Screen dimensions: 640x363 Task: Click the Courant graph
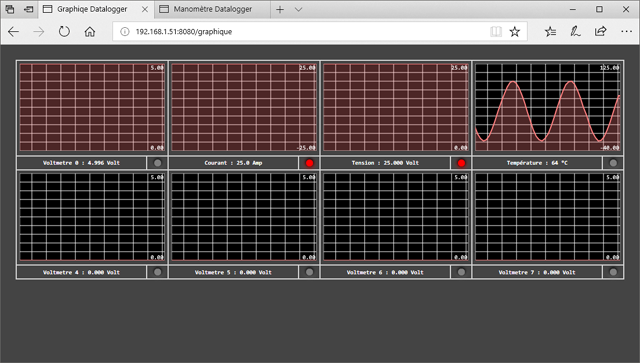point(244,107)
